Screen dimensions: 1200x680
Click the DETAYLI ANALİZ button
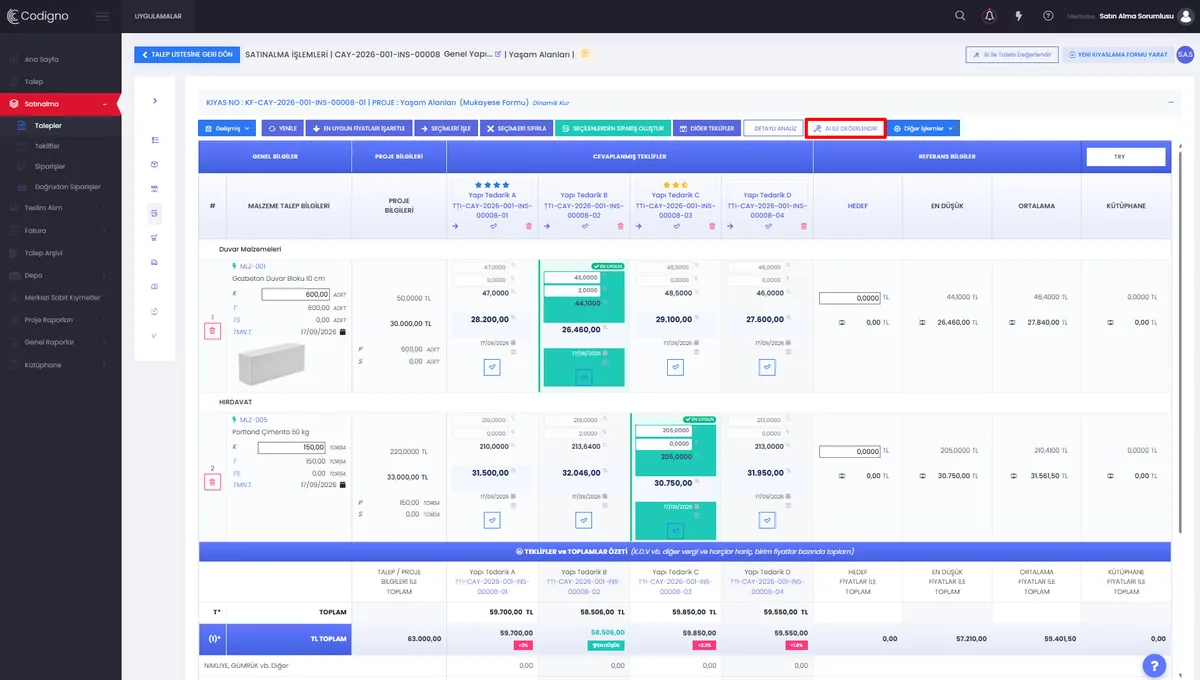pyautogui.click(x=774, y=128)
